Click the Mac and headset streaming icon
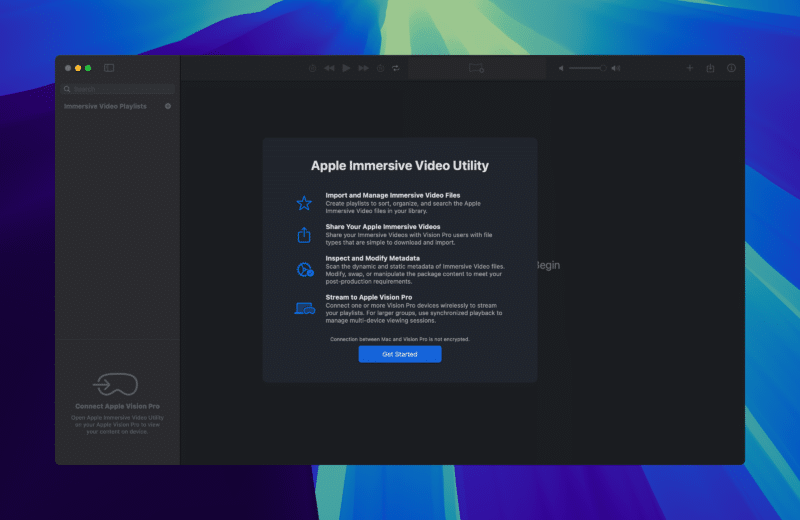Viewport: 800px width, 520px height. tap(305, 308)
